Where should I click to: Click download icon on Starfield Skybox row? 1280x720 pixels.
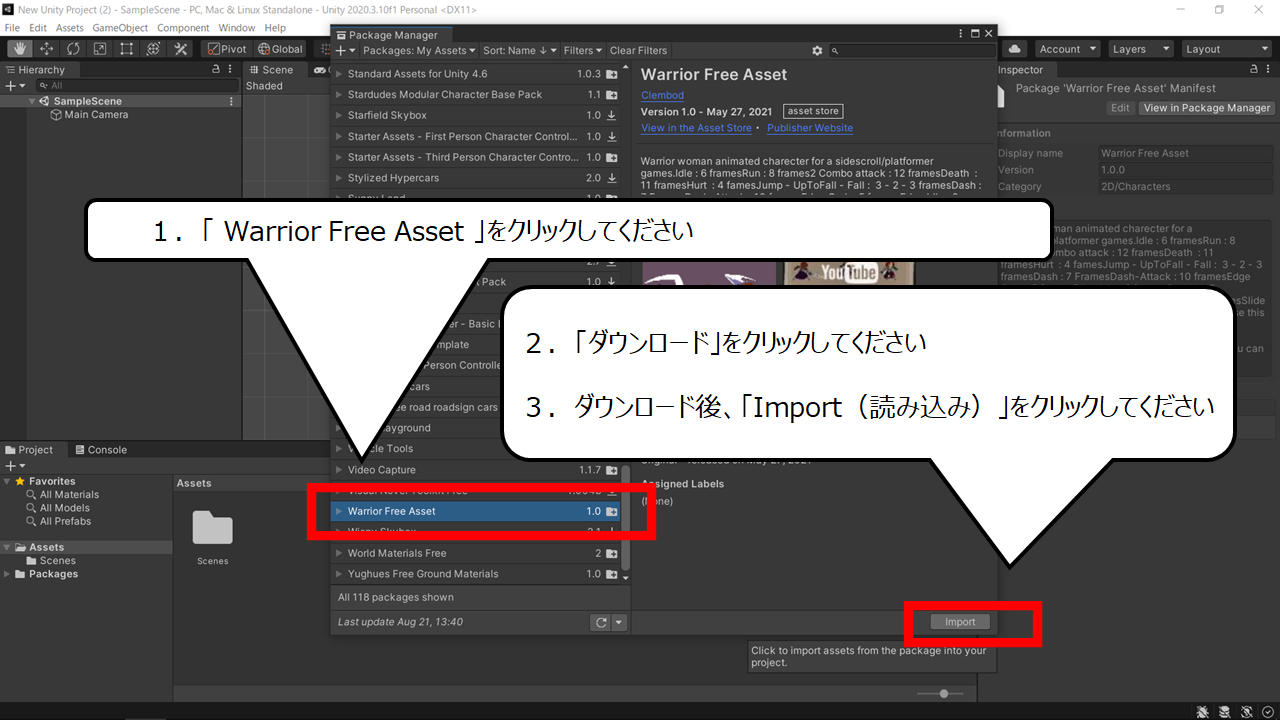point(612,116)
